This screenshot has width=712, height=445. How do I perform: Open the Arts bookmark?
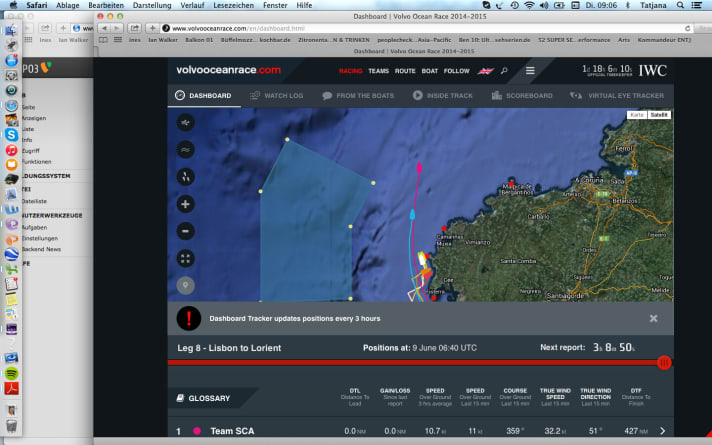tap(623, 40)
